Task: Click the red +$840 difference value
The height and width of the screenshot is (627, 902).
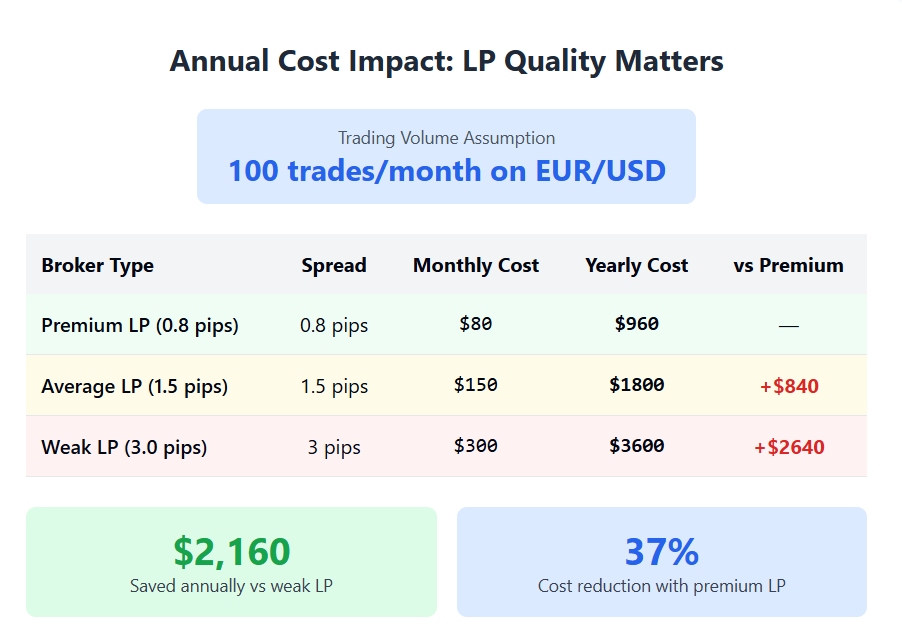Action: (788, 386)
